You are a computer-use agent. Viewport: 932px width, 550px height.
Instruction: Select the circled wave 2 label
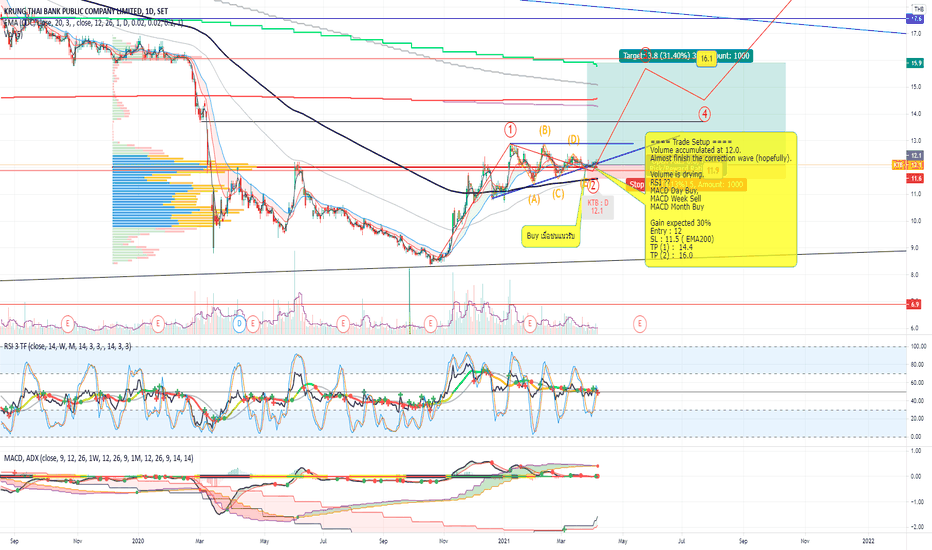pos(593,185)
